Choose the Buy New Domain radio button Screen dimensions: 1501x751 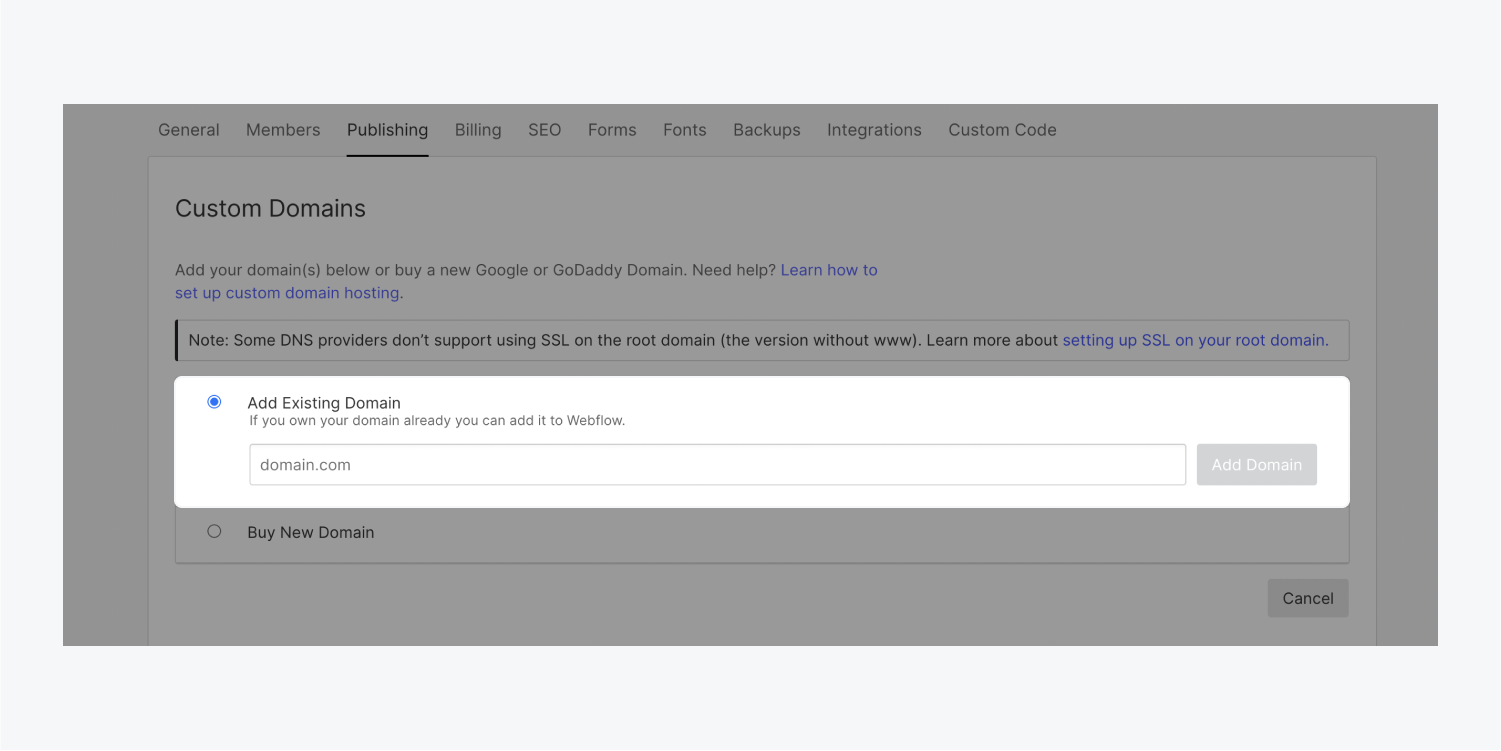(x=214, y=532)
